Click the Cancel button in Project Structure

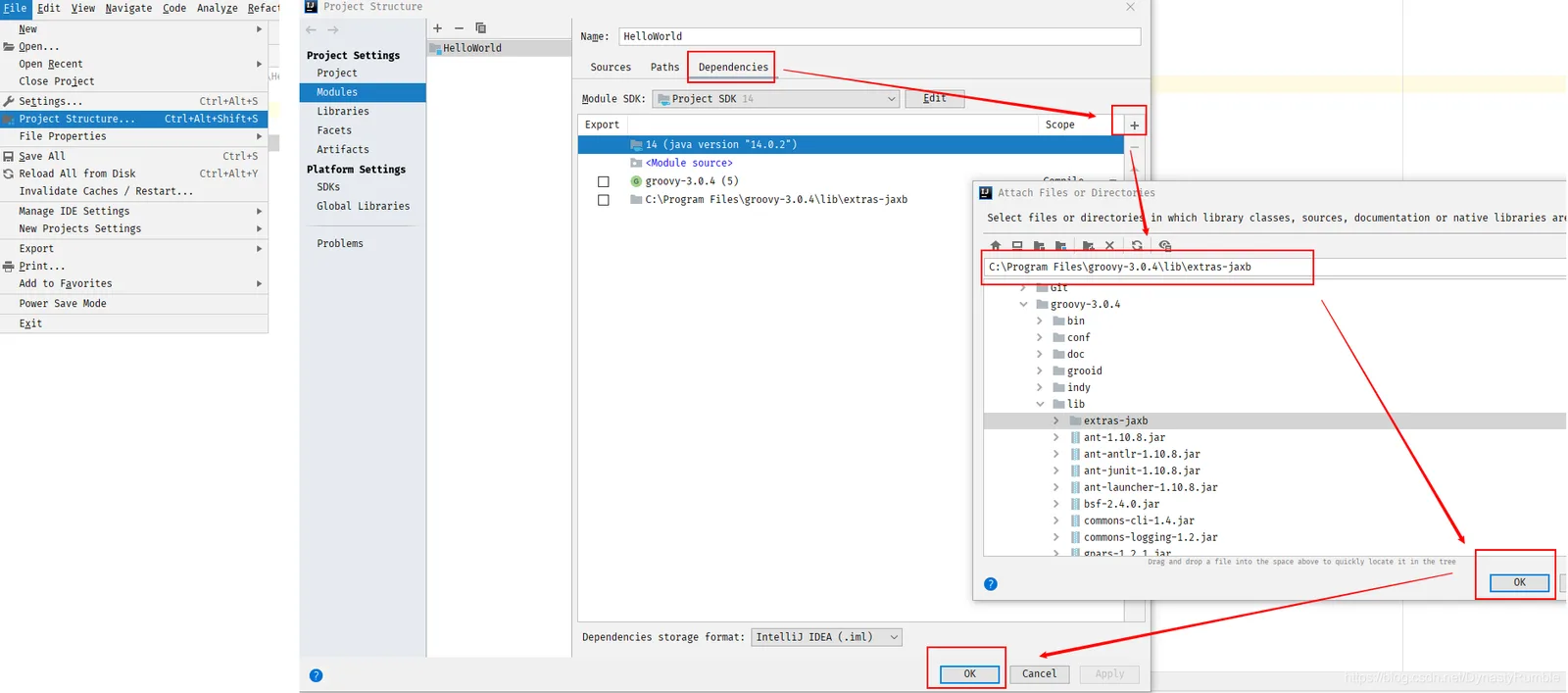point(1039,674)
